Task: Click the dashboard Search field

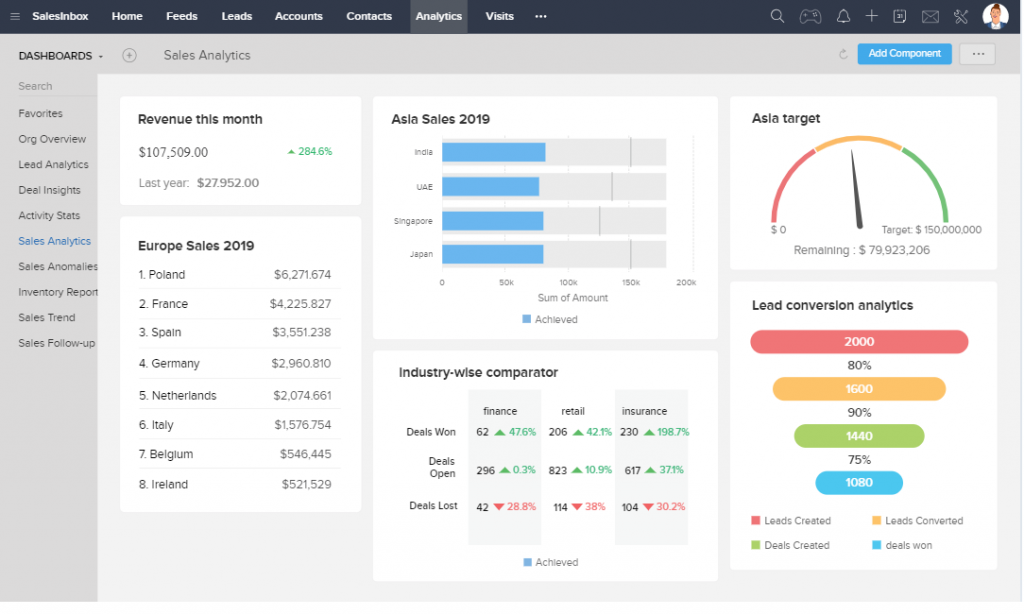Action: click(x=50, y=87)
